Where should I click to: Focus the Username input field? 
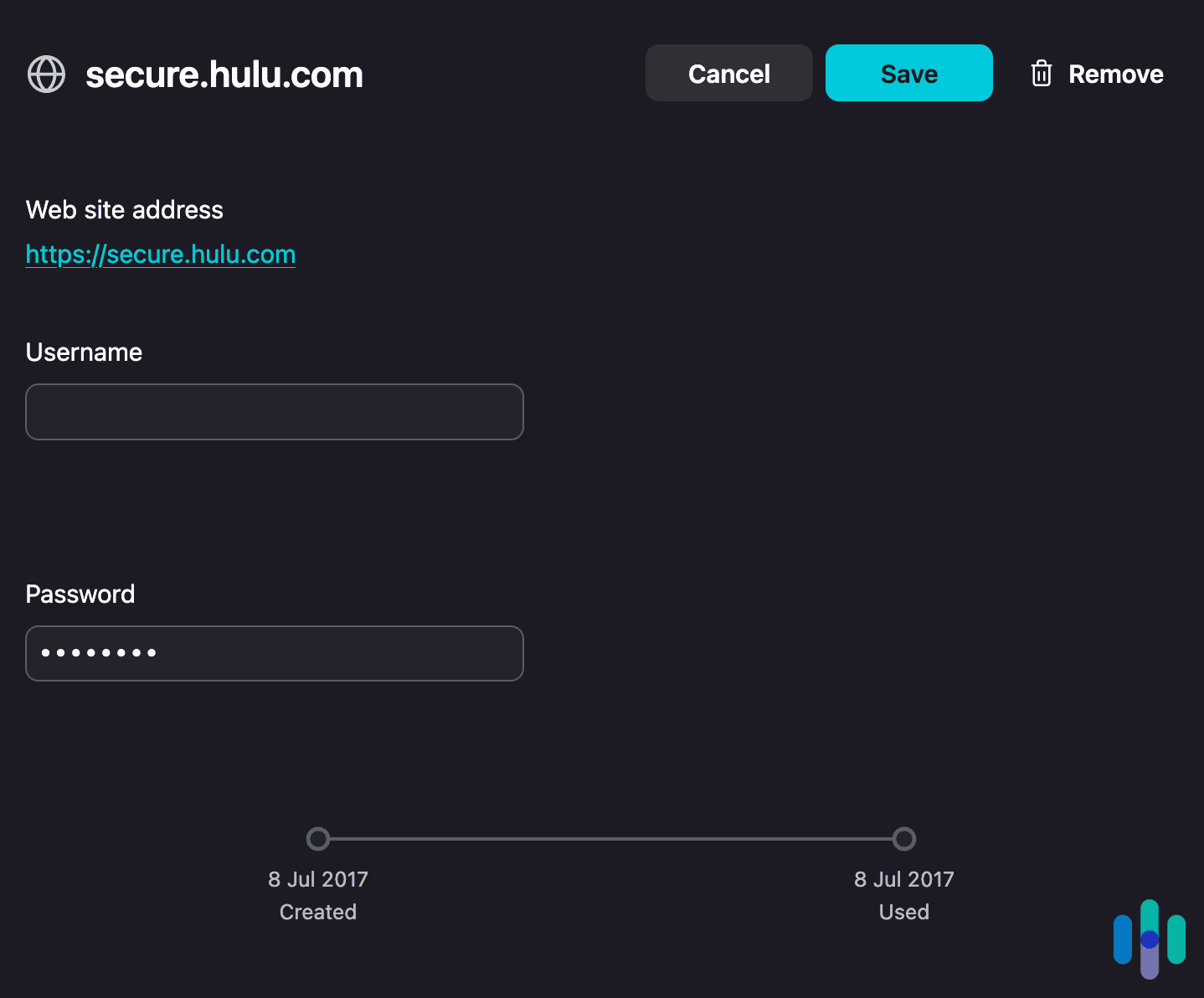point(275,412)
